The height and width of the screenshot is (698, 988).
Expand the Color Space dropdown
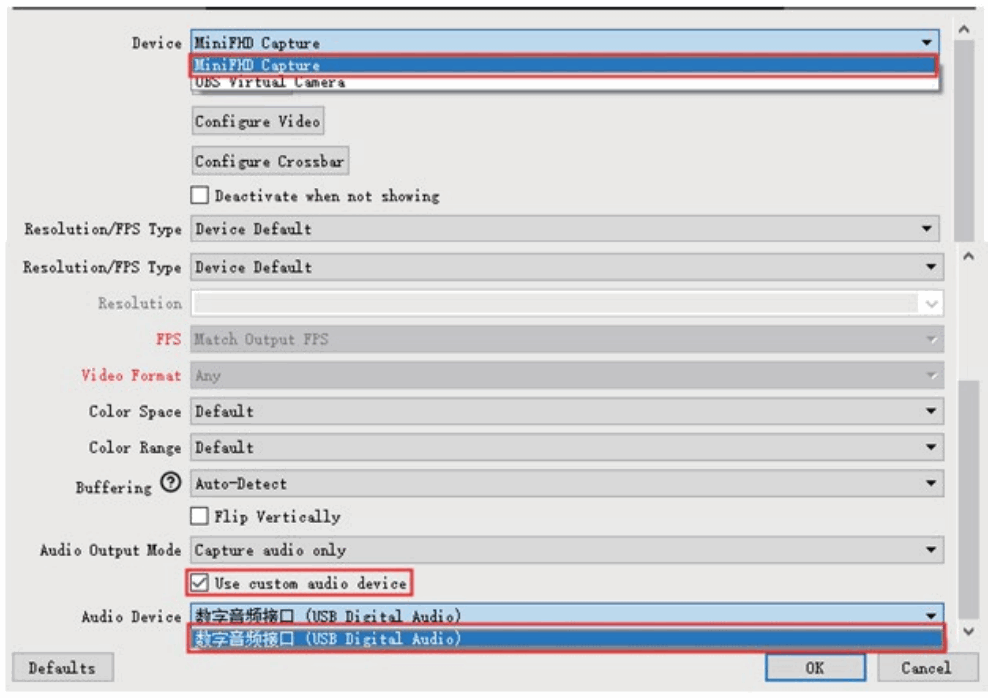click(567, 411)
